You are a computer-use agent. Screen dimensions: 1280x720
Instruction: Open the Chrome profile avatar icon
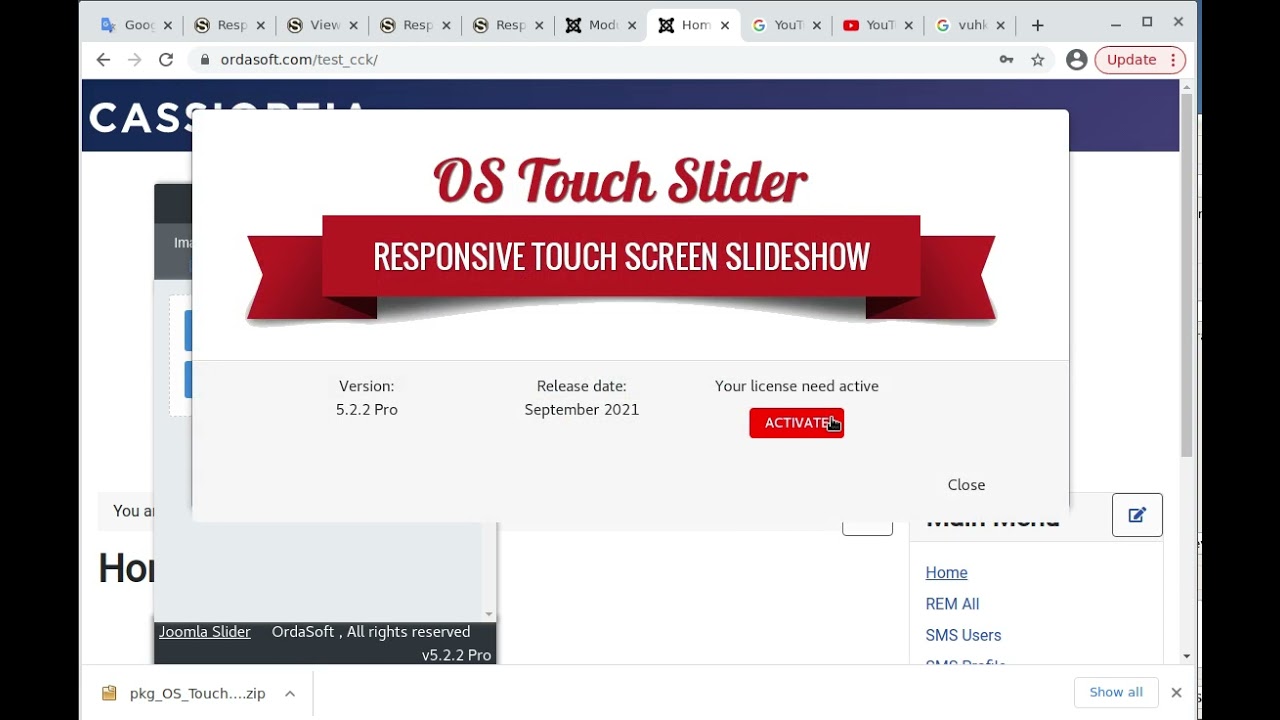(x=1077, y=60)
